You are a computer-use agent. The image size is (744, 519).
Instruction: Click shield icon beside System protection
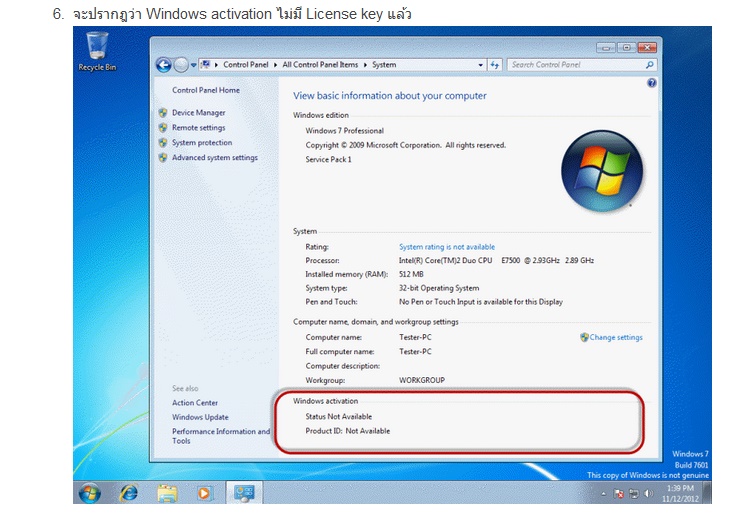coord(163,142)
